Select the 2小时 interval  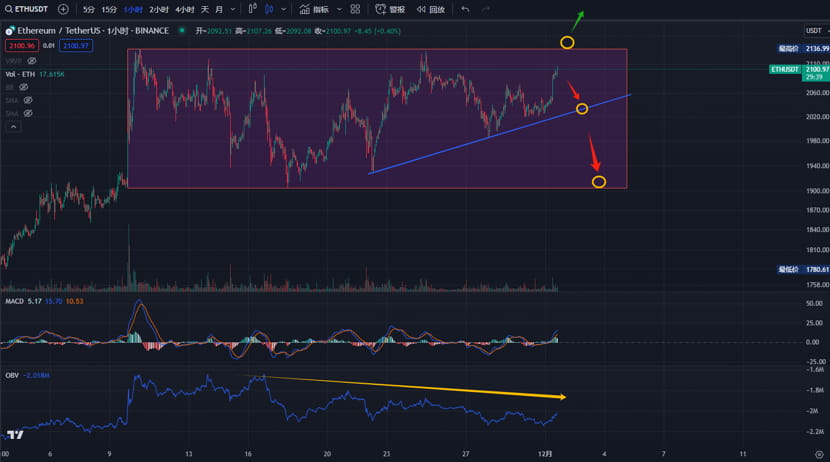click(x=158, y=10)
